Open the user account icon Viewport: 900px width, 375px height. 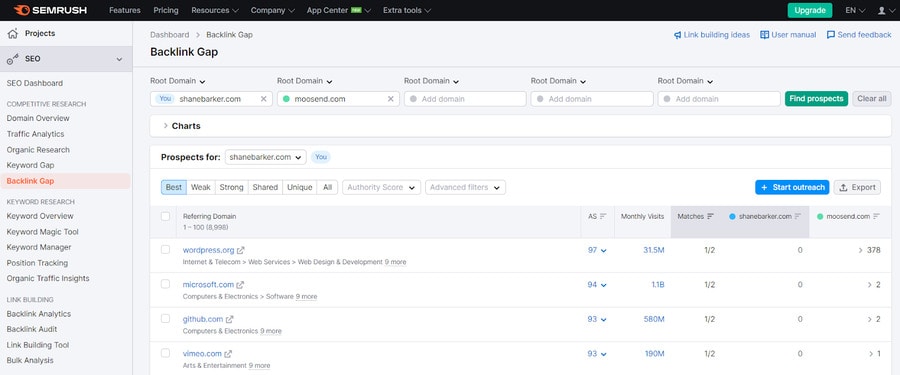pyautogui.click(x=882, y=10)
